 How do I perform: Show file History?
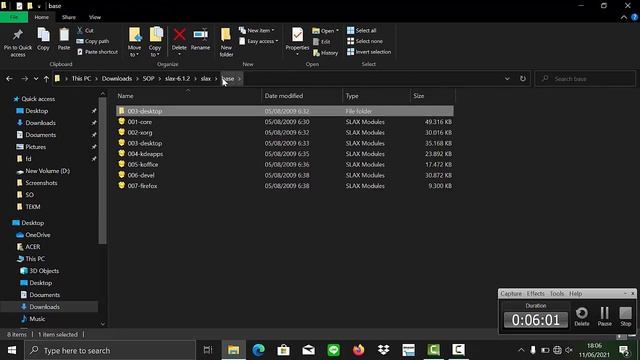click(325, 53)
